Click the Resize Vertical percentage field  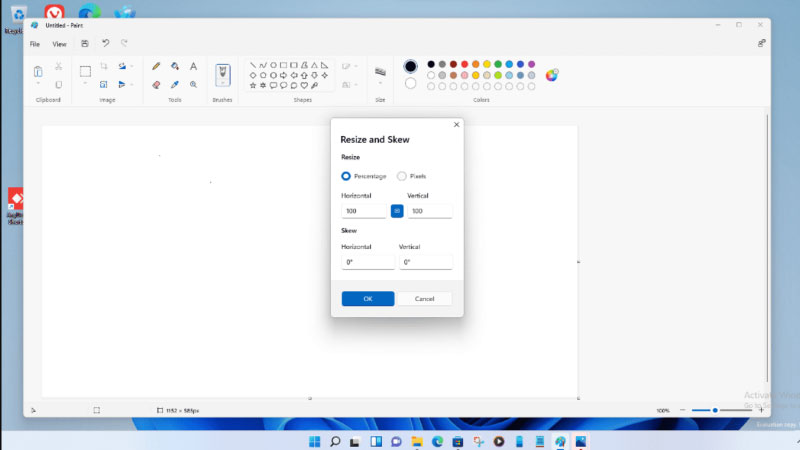pos(430,211)
